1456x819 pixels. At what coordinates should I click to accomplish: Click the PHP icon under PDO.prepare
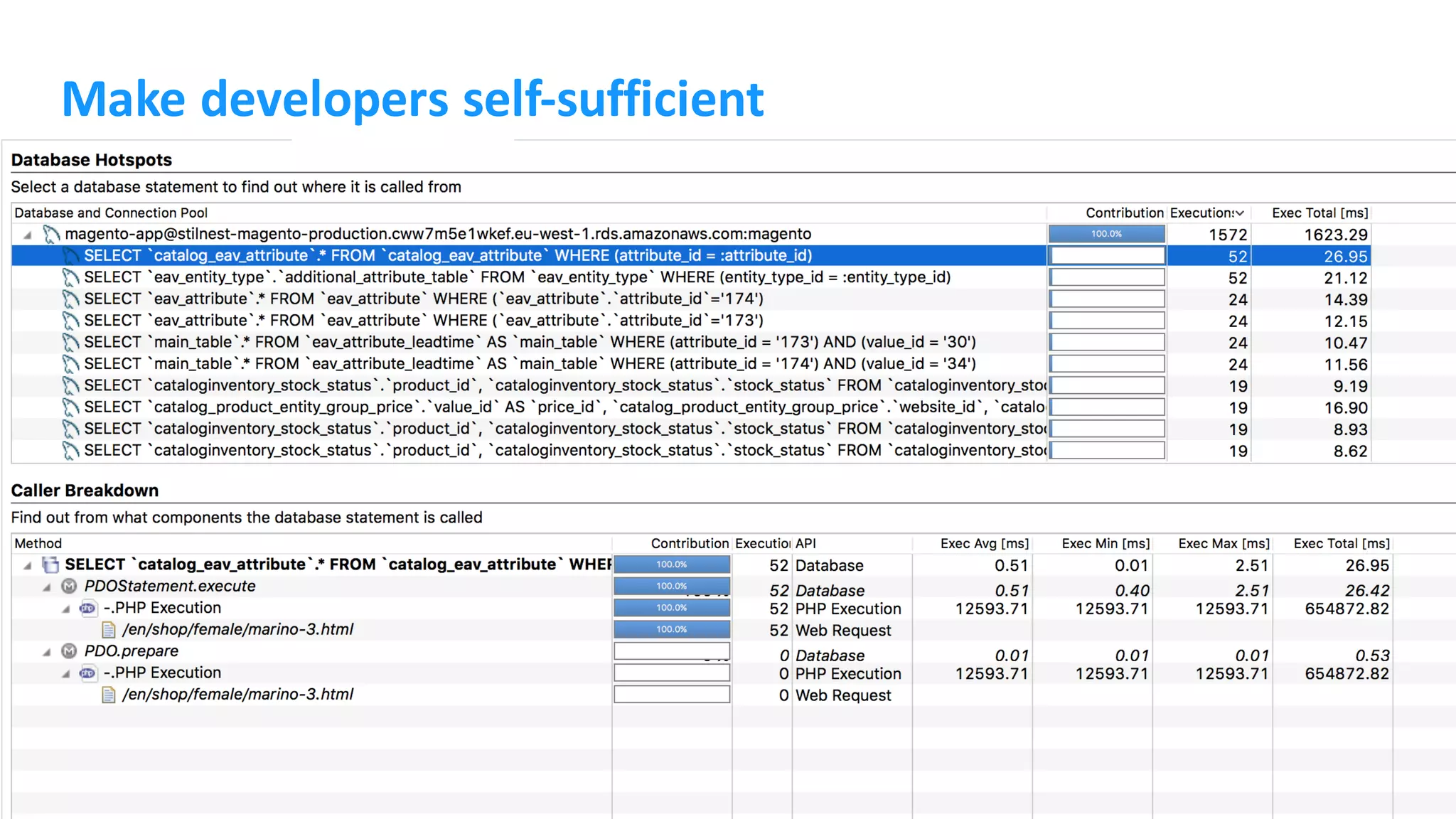coord(88,673)
